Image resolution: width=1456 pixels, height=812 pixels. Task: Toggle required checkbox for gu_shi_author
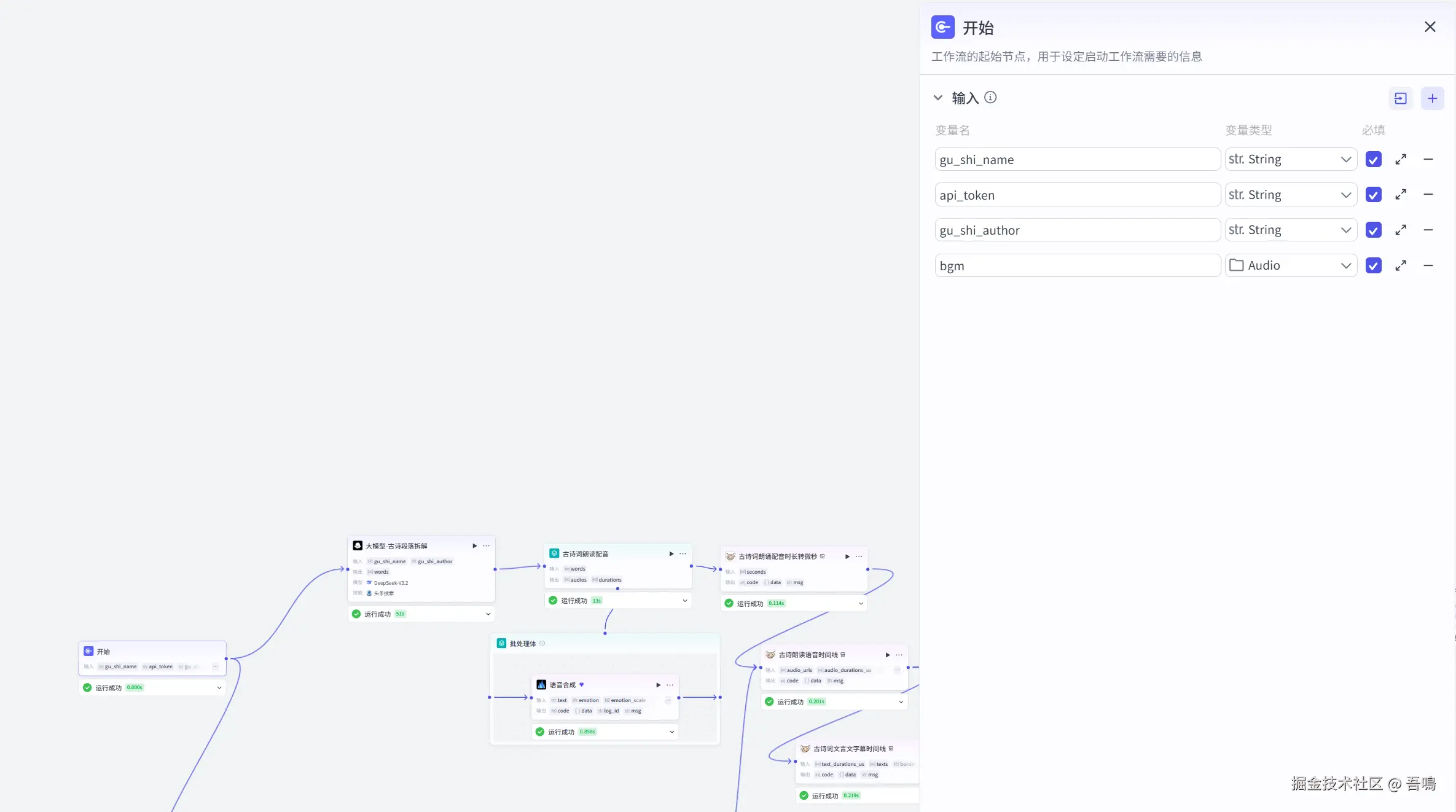pos(1373,230)
